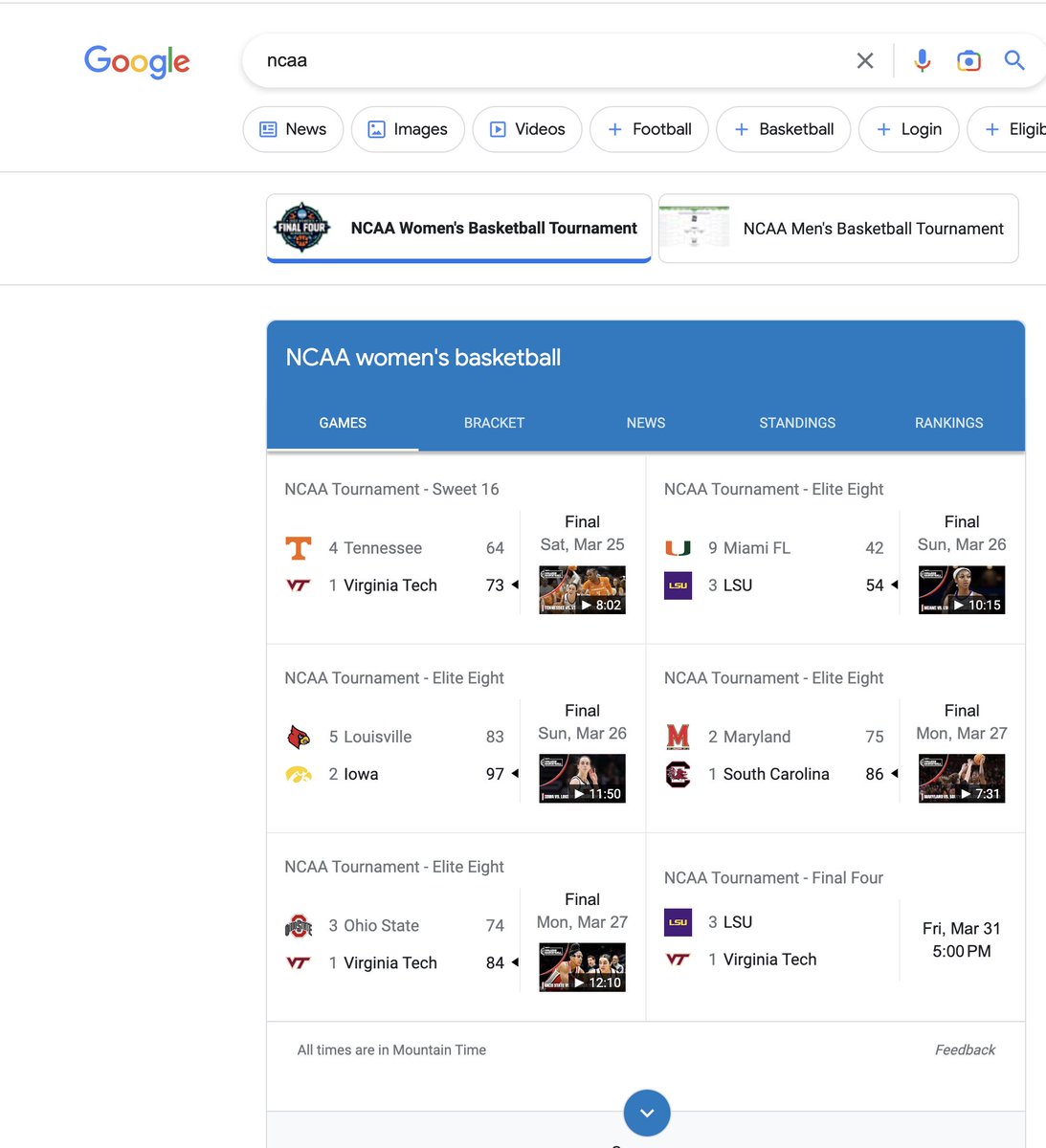The image size is (1046, 1148).
Task: Switch to the NEWS tab
Action: [646, 423]
